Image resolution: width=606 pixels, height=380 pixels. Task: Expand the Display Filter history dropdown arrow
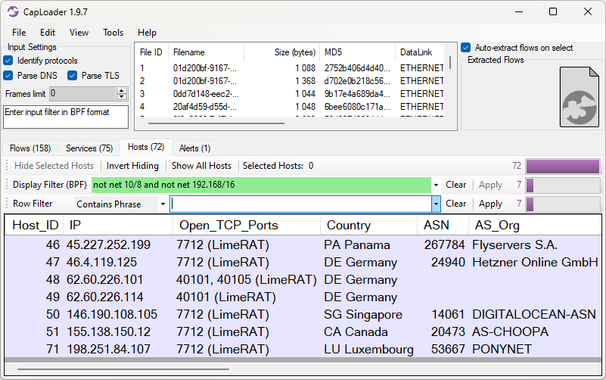436,185
